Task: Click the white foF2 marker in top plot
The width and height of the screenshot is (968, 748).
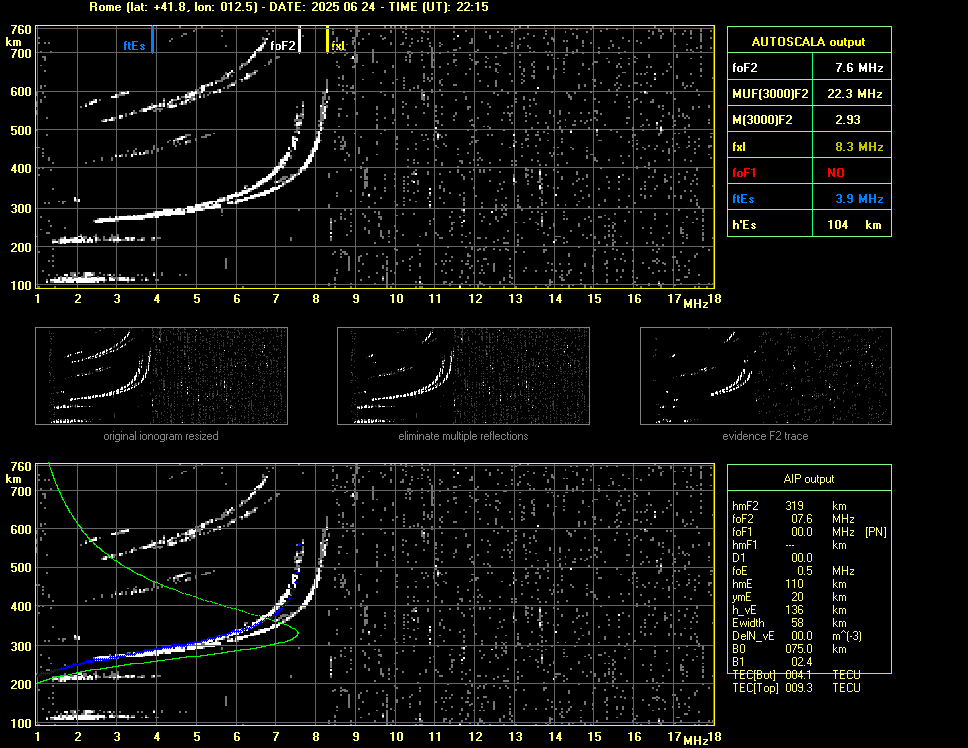Action: pos(299,39)
